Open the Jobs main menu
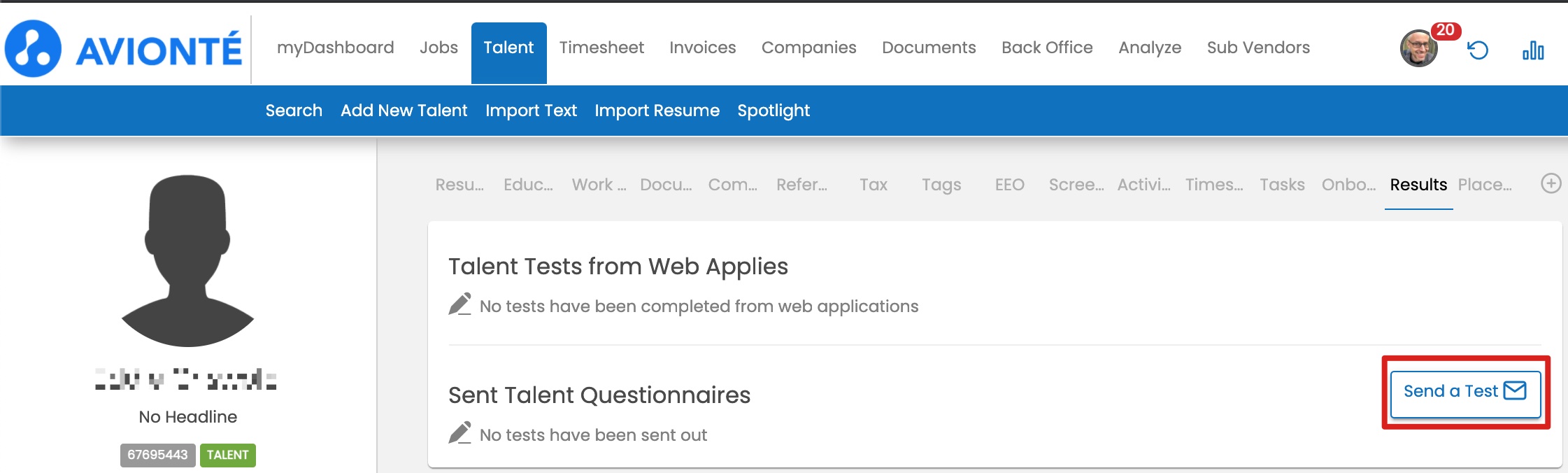Screen dimensions: 1568x473 [439, 48]
